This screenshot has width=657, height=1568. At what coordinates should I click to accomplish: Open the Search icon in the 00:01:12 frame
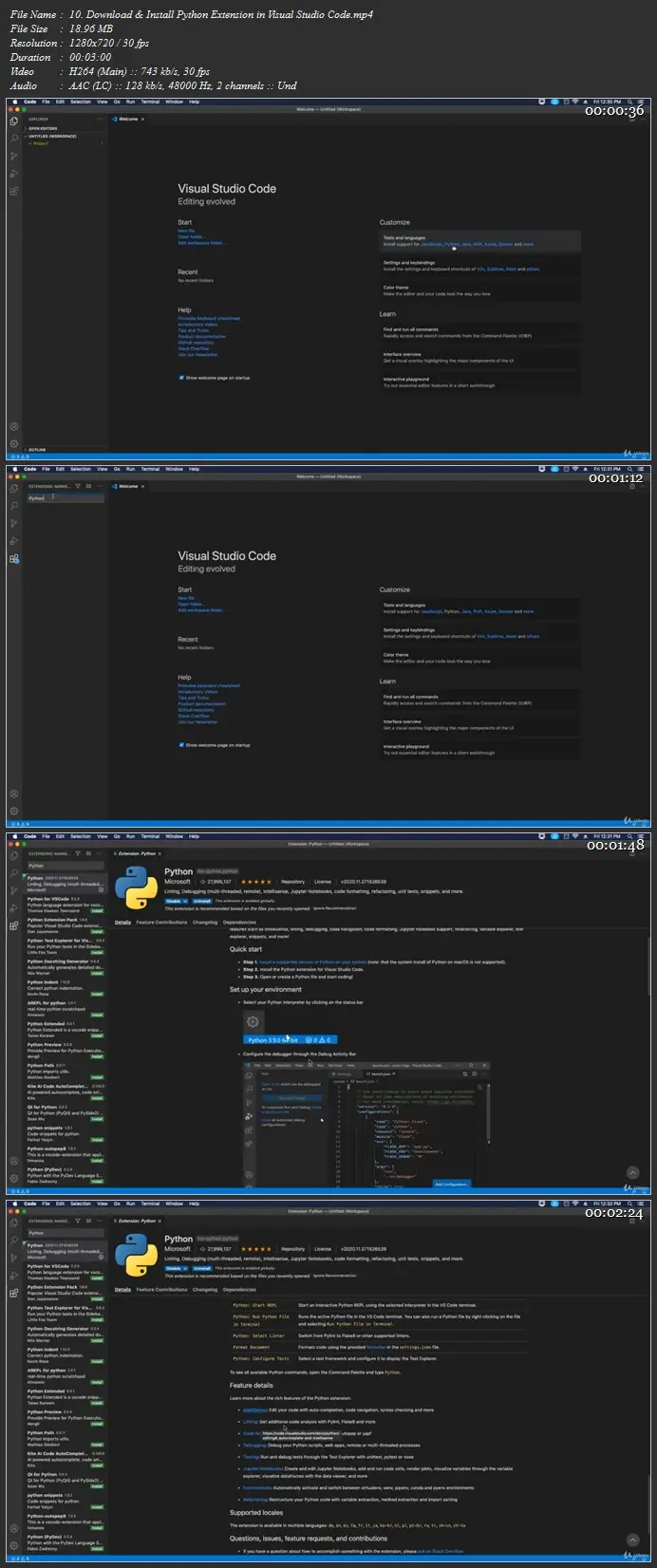[13, 506]
